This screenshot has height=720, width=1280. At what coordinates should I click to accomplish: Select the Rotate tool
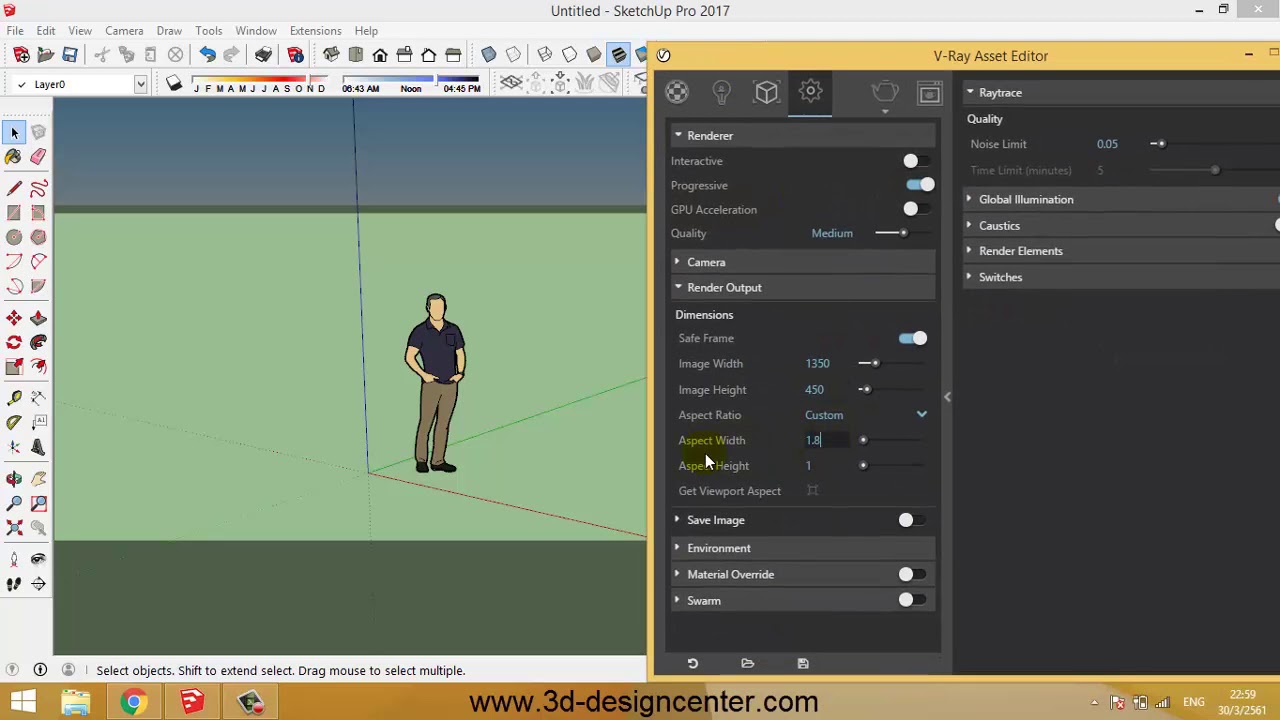point(14,342)
